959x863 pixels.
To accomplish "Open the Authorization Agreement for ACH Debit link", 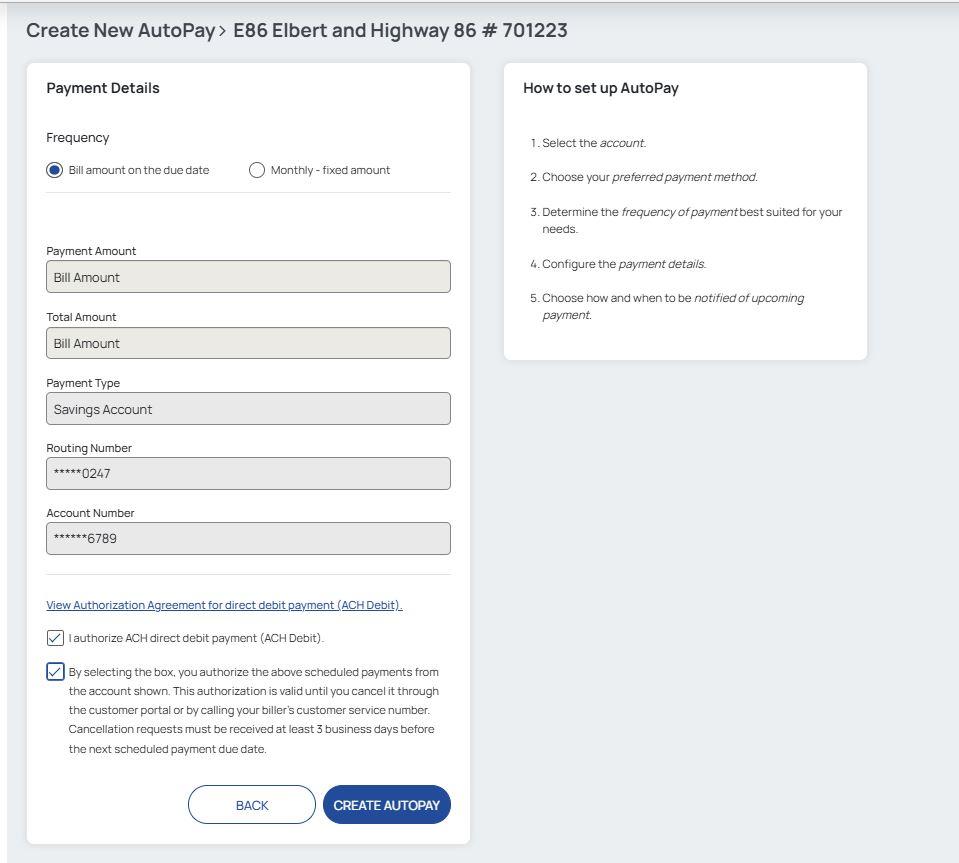I will tap(224, 604).
